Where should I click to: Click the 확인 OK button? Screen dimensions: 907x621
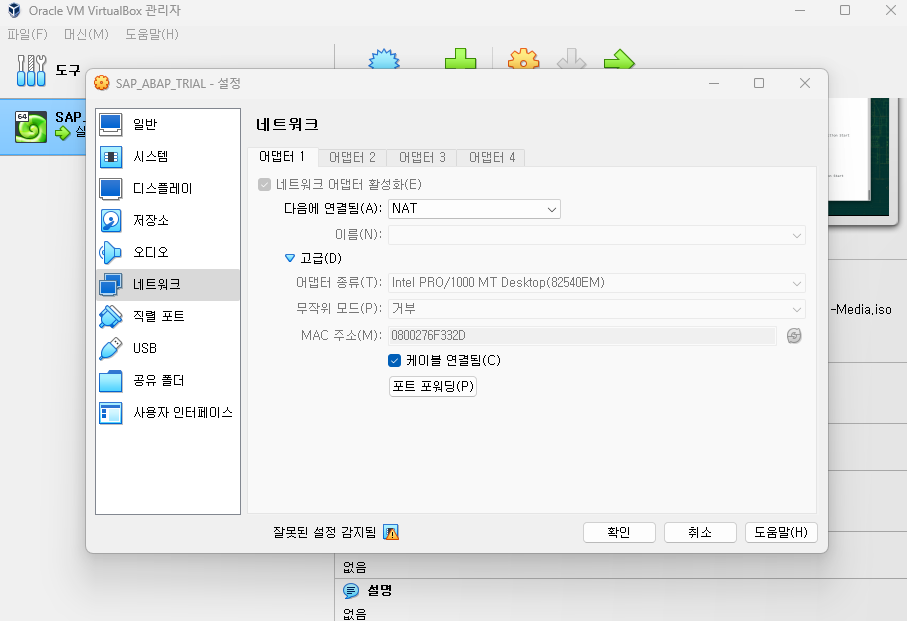pyautogui.click(x=619, y=532)
